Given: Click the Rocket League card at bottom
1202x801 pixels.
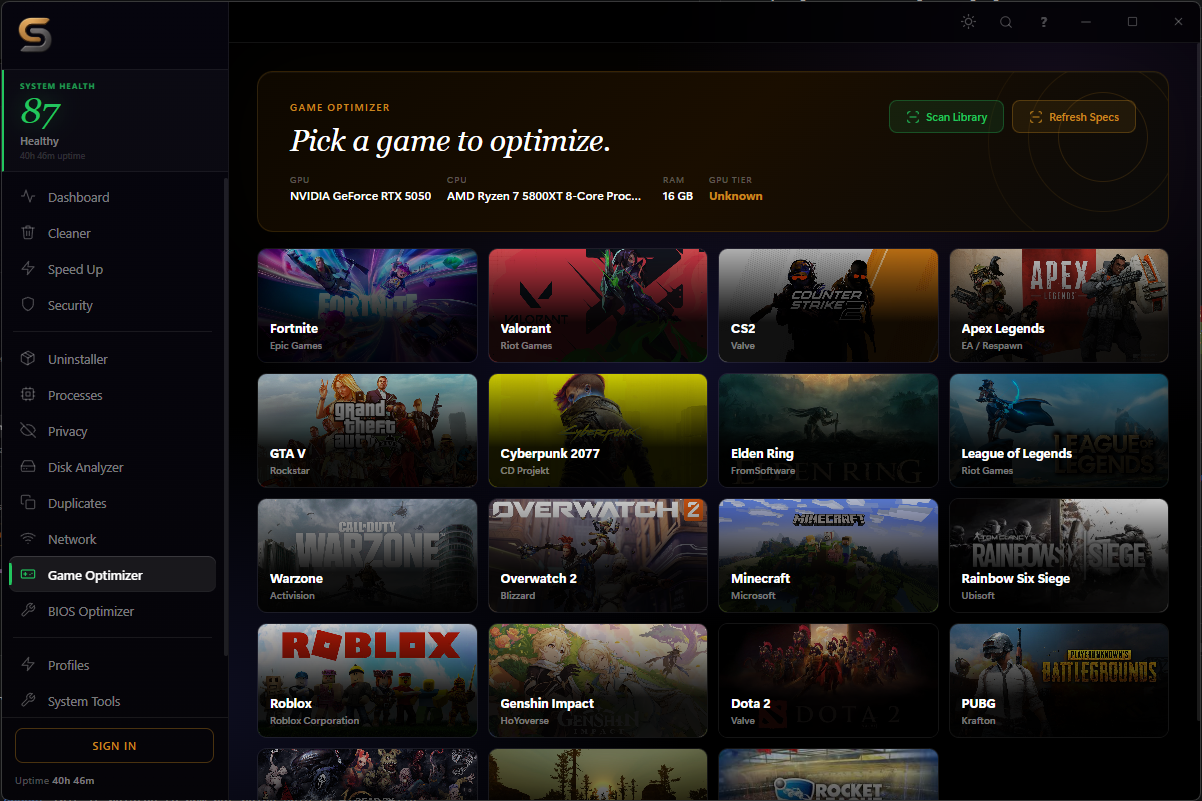Looking at the screenshot, I should click(828, 774).
